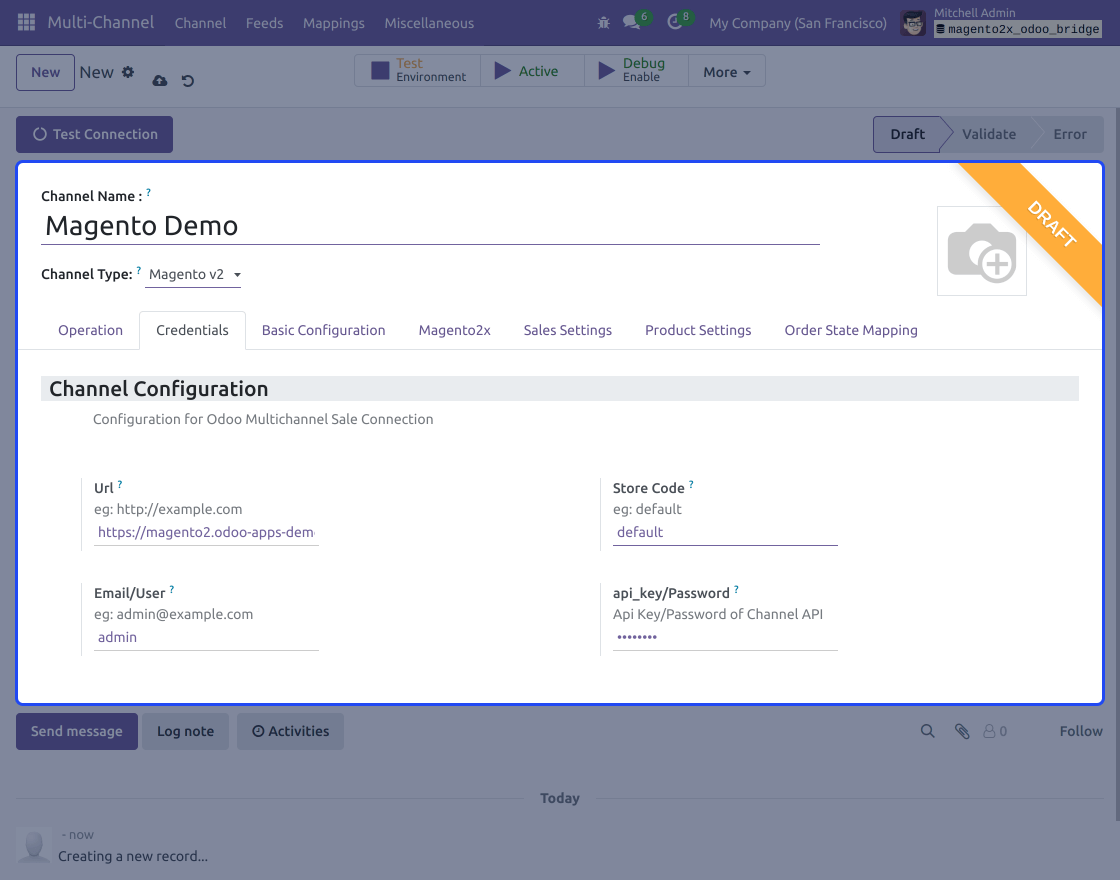Toggle Debug Enable button
The image size is (1120, 880).
[x=636, y=71]
